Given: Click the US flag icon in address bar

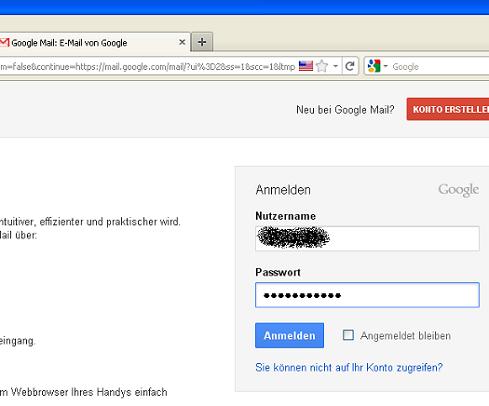Looking at the screenshot, I should pyautogui.click(x=306, y=66).
